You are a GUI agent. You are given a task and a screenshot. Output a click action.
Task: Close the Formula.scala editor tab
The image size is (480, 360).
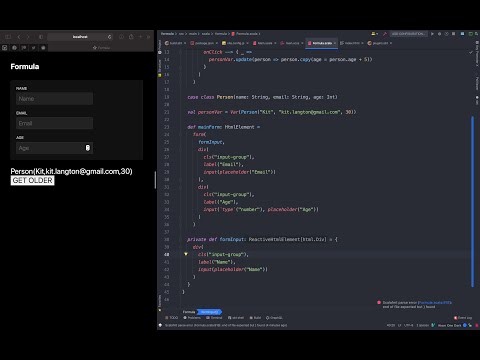point(335,43)
